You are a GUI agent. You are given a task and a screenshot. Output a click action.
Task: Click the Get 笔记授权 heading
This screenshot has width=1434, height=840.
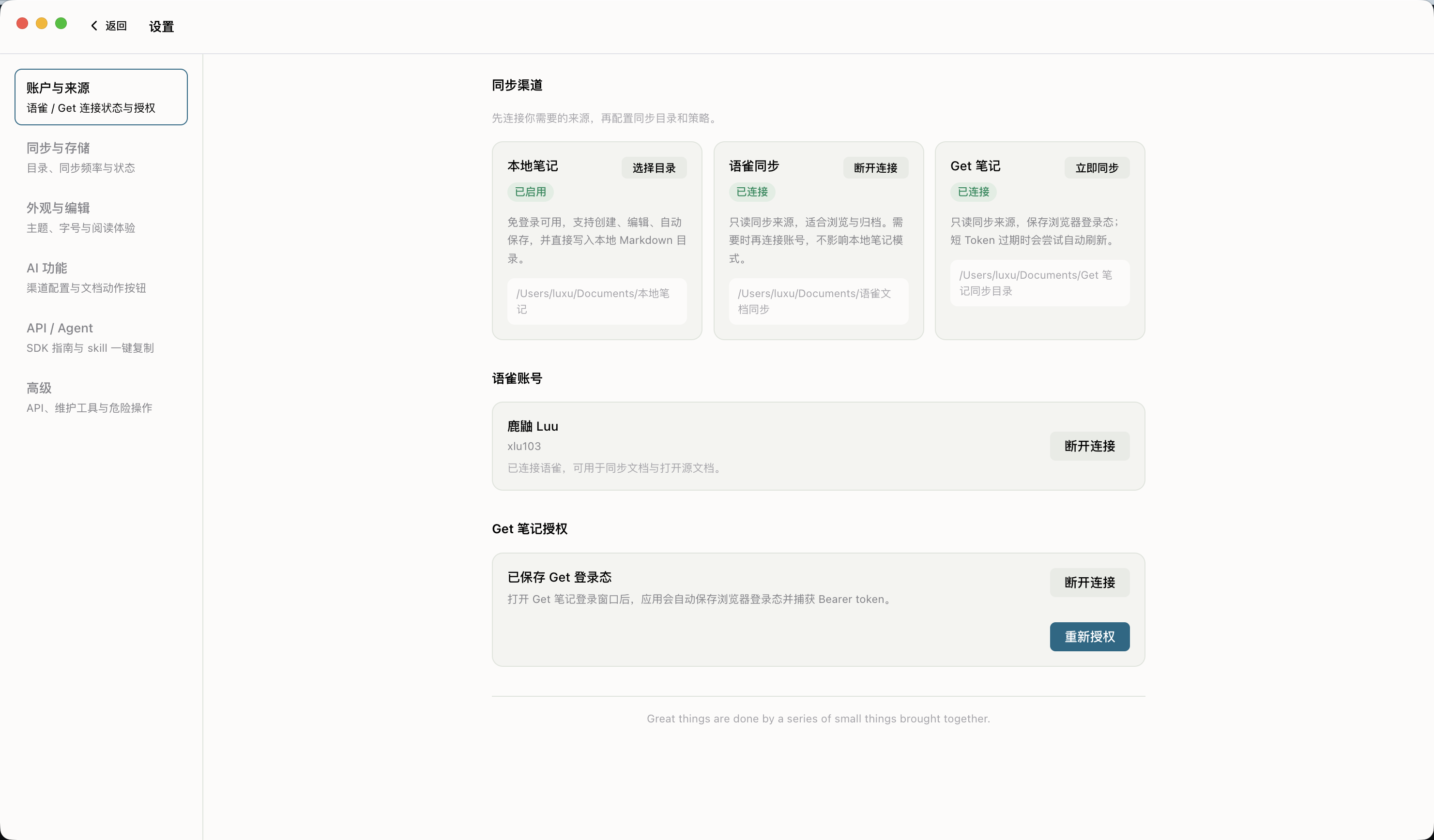click(529, 529)
